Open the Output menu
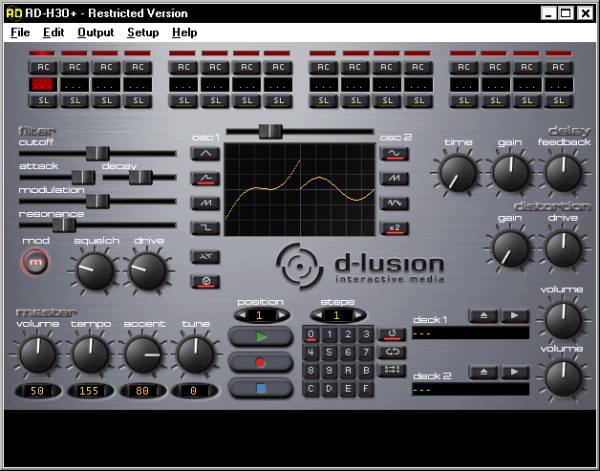The height and width of the screenshot is (471, 600). [96, 33]
